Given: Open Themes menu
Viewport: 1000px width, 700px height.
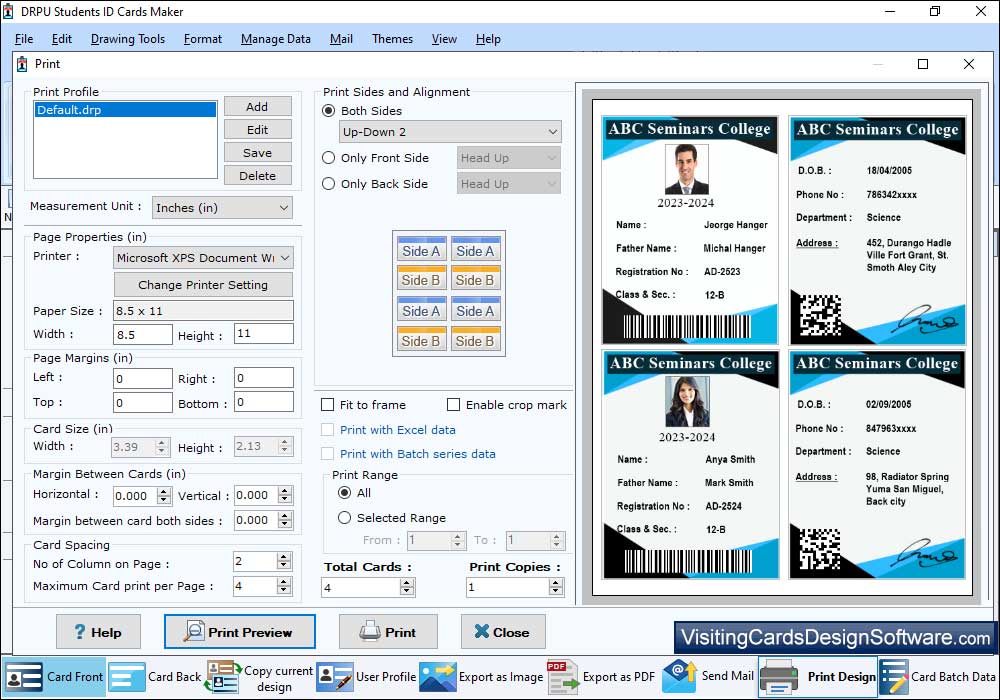Looking at the screenshot, I should [x=392, y=39].
